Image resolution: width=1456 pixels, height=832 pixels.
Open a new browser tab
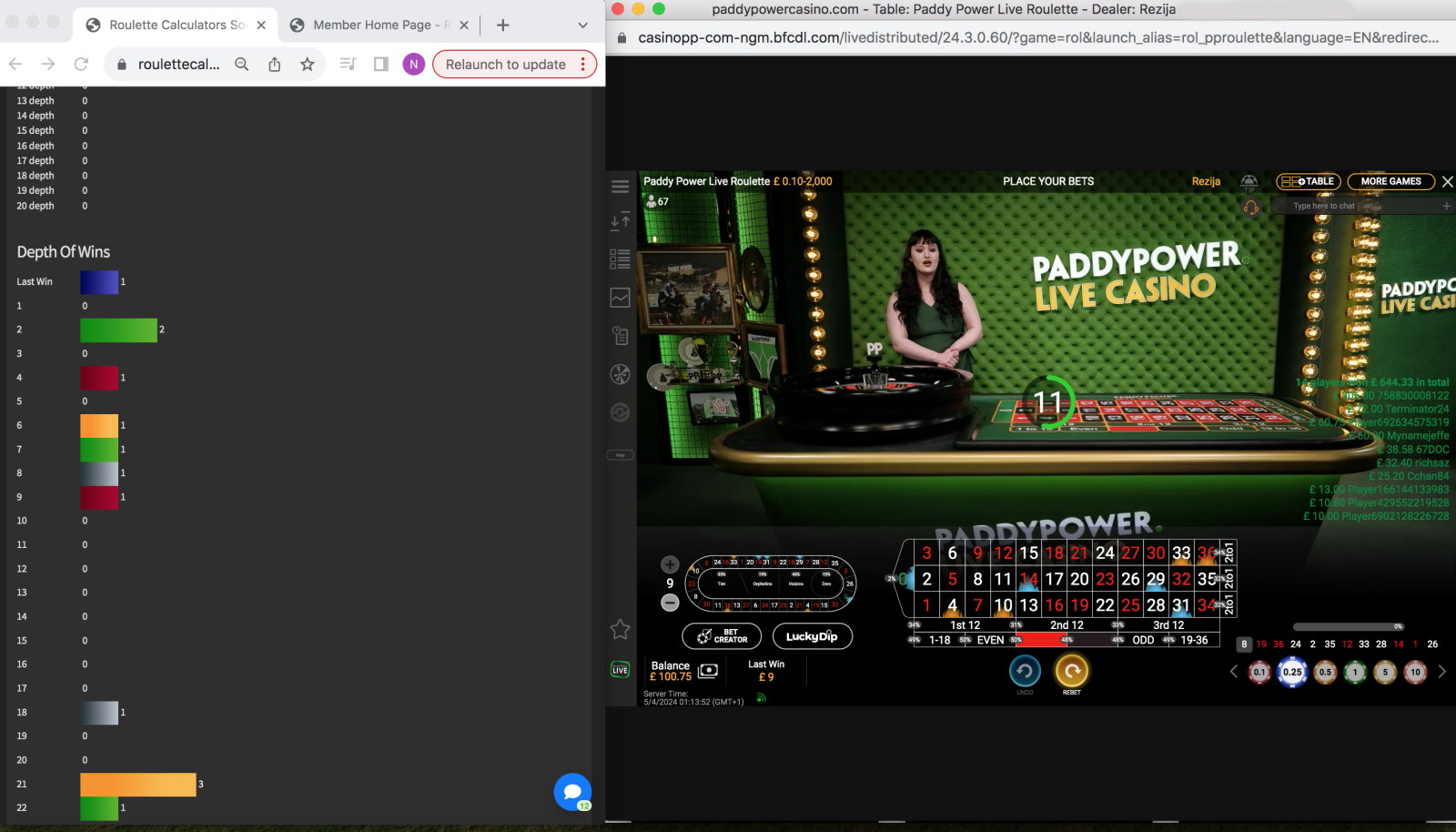point(502,25)
